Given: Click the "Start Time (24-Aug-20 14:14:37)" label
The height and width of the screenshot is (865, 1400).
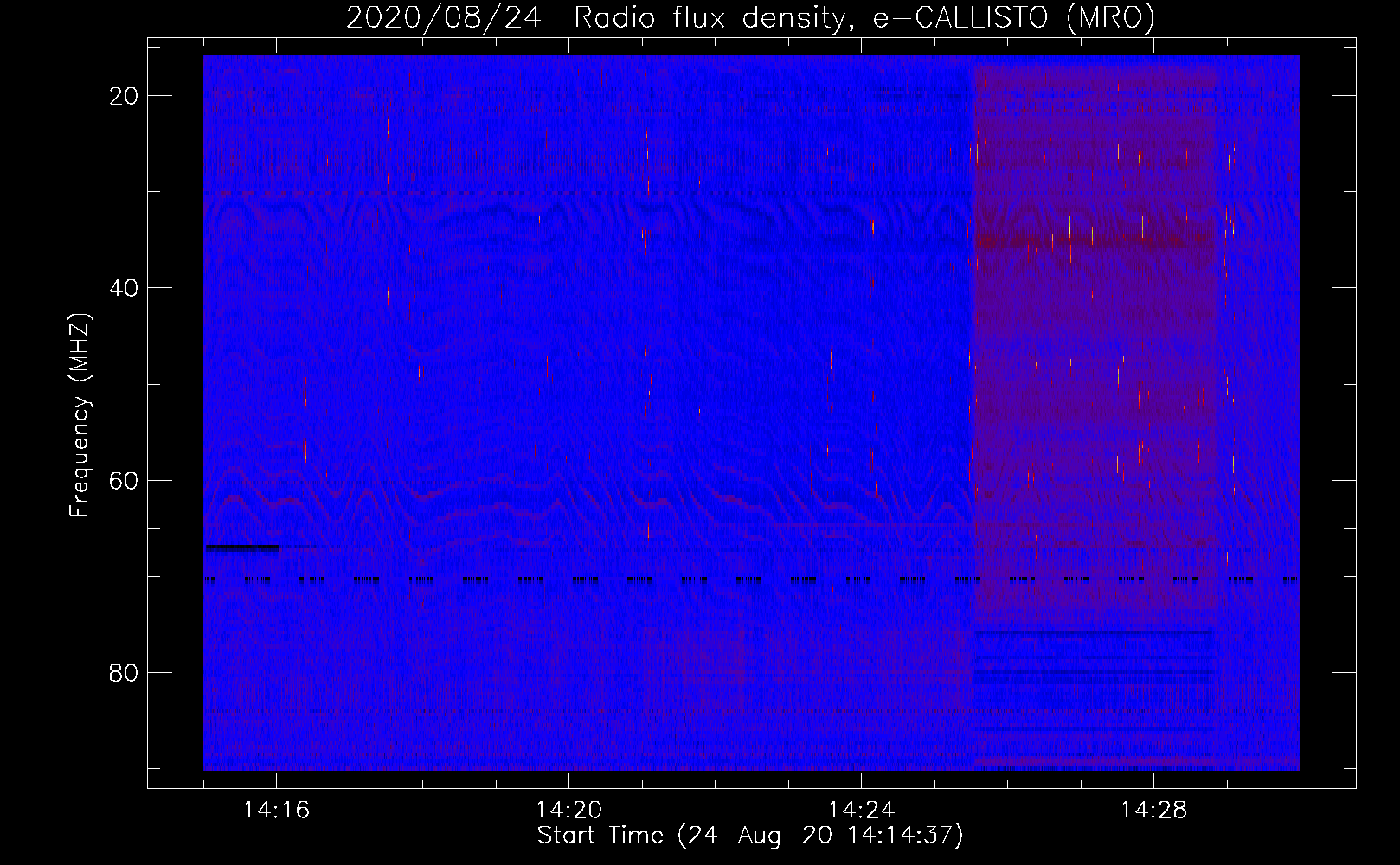Looking at the screenshot, I should (x=750, y=836).
